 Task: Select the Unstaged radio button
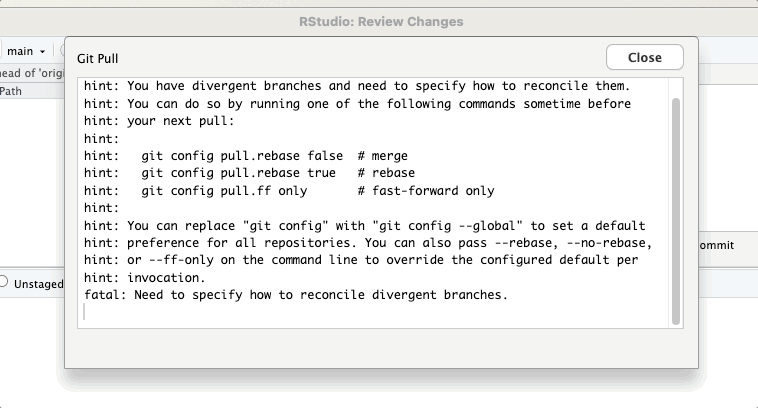[x=5, y=283]
